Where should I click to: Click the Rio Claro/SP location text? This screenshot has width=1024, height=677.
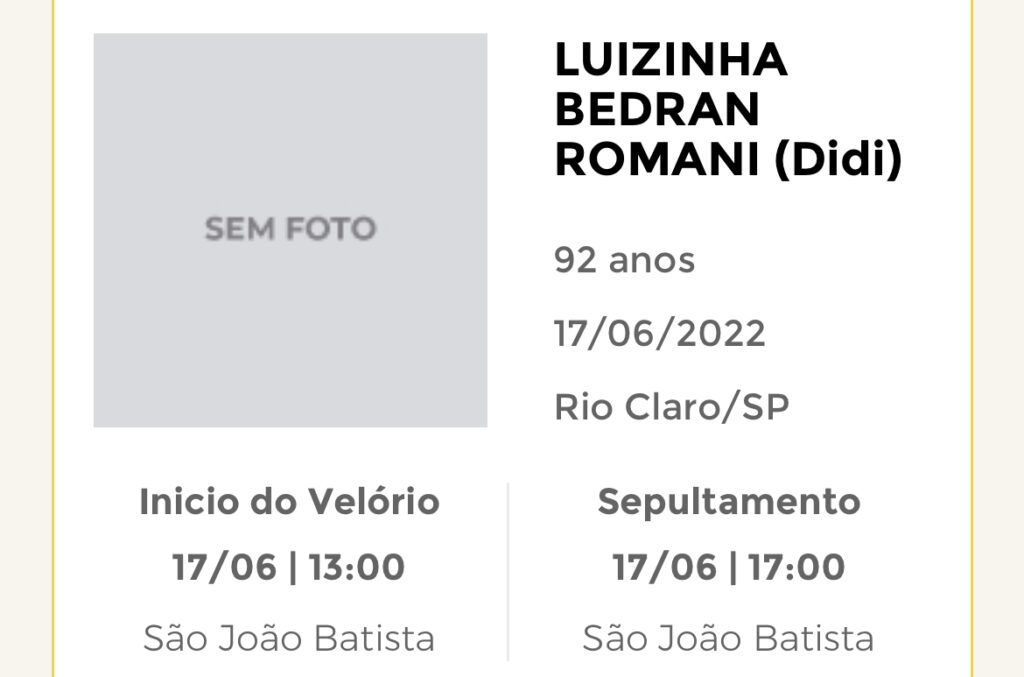(x=672, y=407)
